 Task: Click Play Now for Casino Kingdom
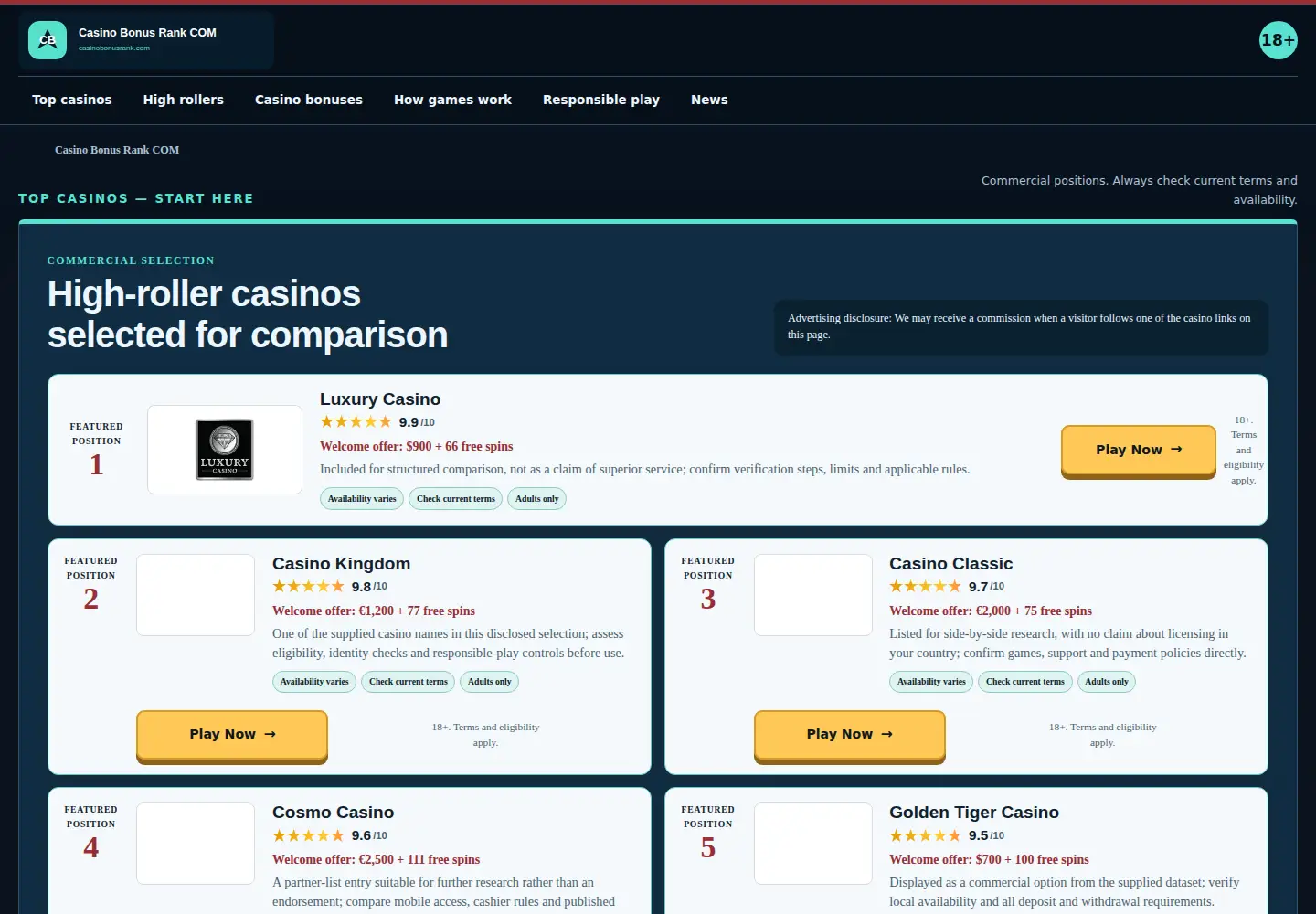click(232, 734)
